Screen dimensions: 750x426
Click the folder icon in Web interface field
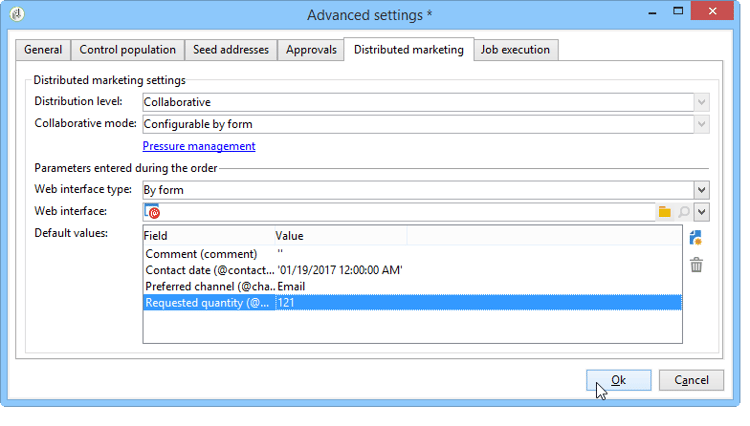coord(665,212)
